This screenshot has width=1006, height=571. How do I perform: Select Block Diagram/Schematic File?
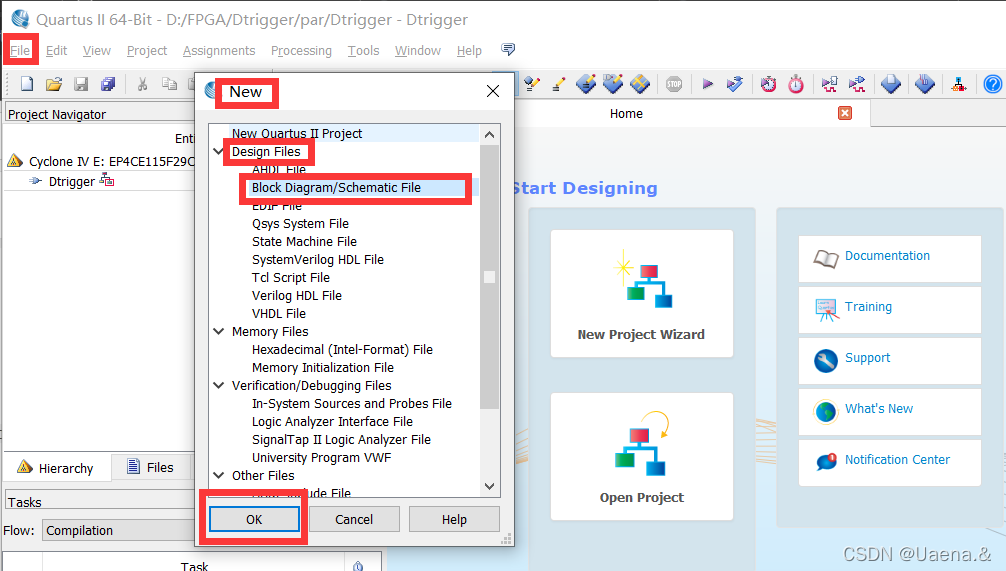[x=336, y=187]
